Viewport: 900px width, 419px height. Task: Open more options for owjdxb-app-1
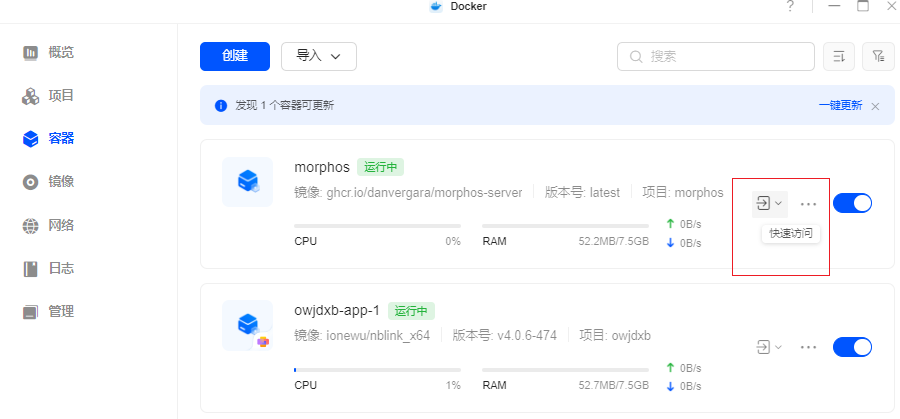click(x=808, y=347)
